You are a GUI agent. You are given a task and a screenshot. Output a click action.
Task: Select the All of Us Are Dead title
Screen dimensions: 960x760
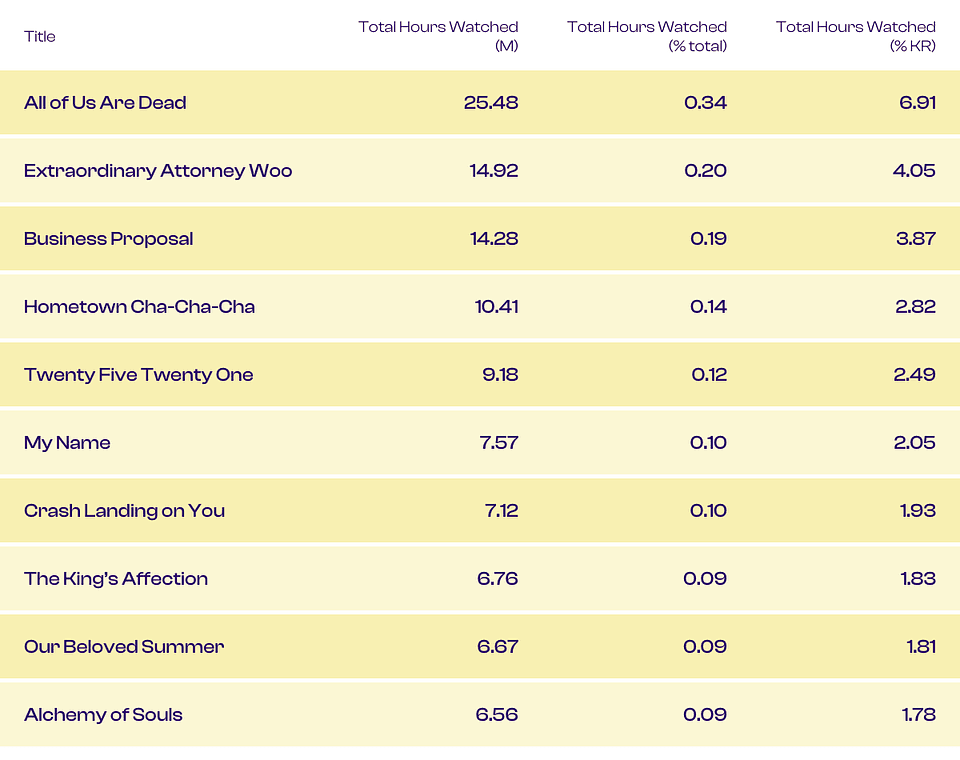point(105,102)
